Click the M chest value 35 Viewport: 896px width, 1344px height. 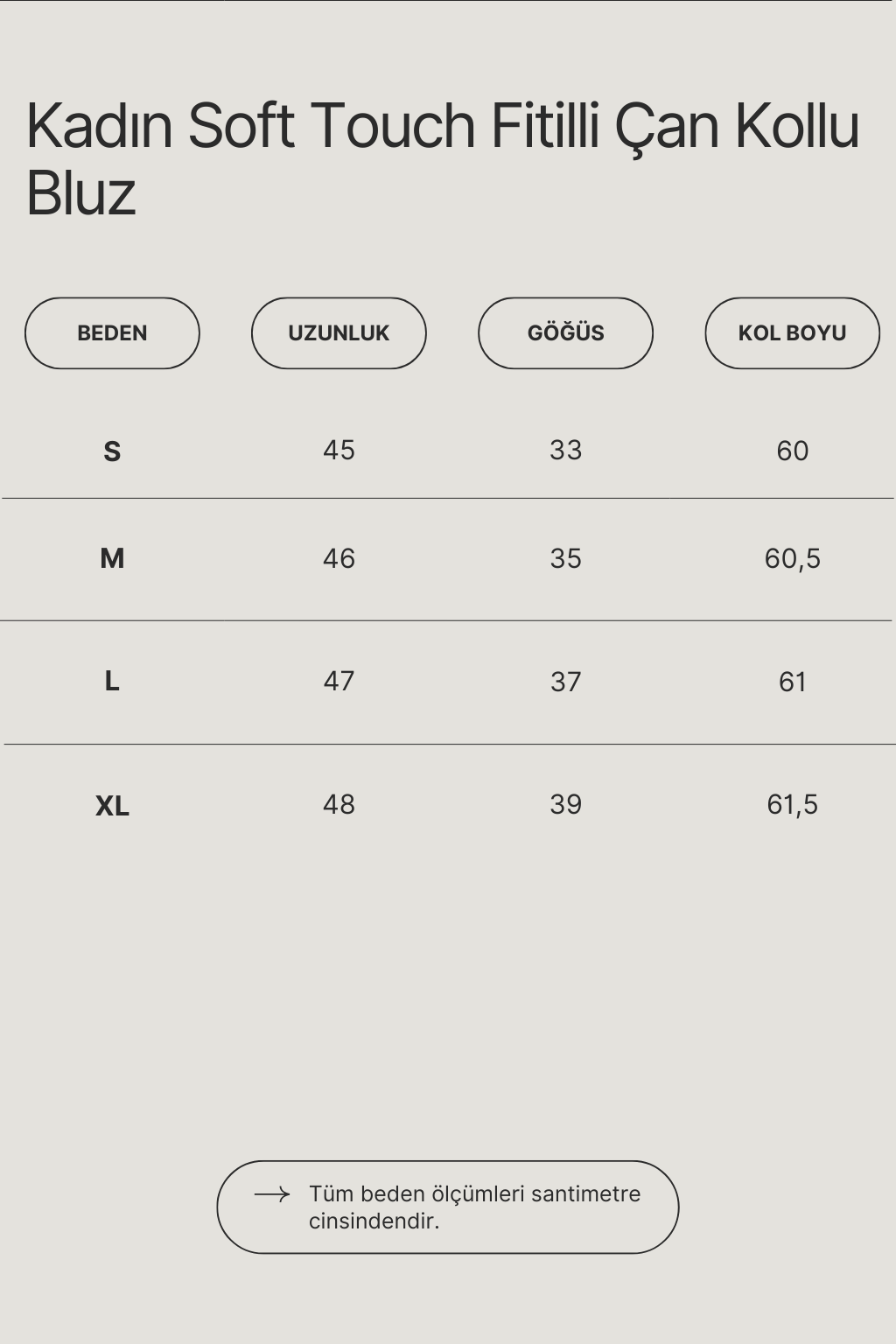[x=565, y=559]
